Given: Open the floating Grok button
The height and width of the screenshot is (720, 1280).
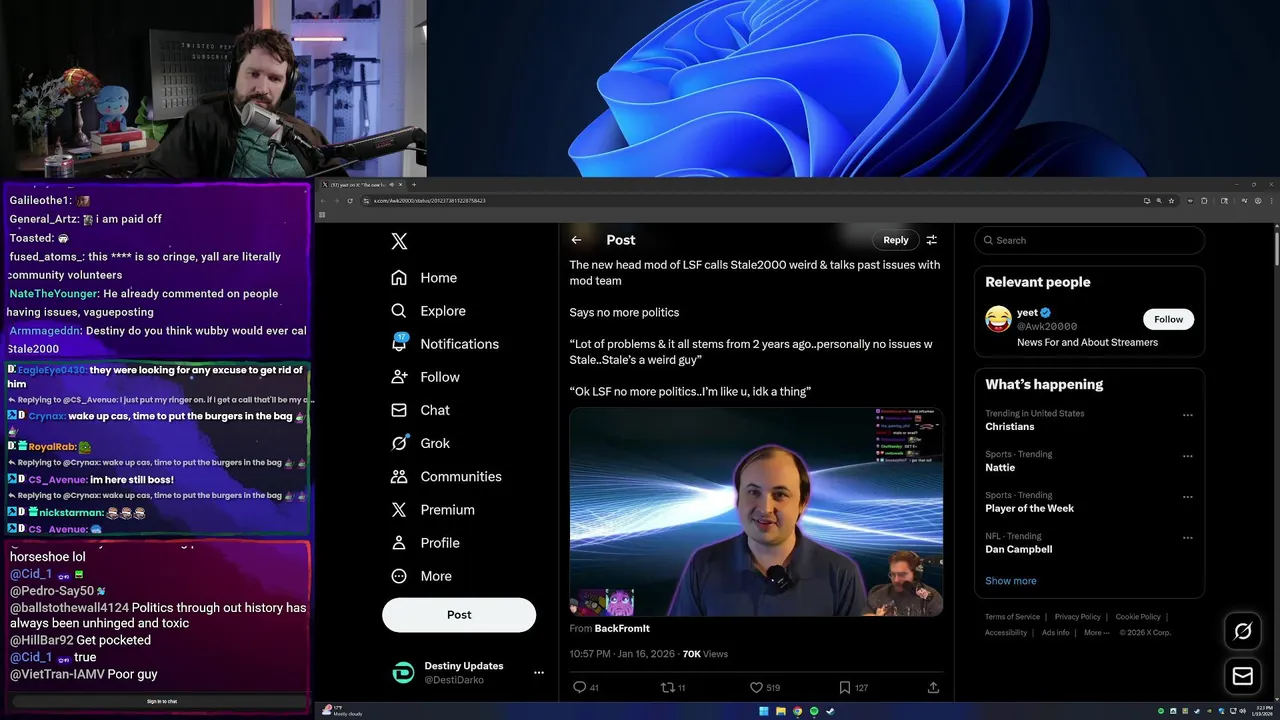Looking at the screenshot, I should (1243, 631).
